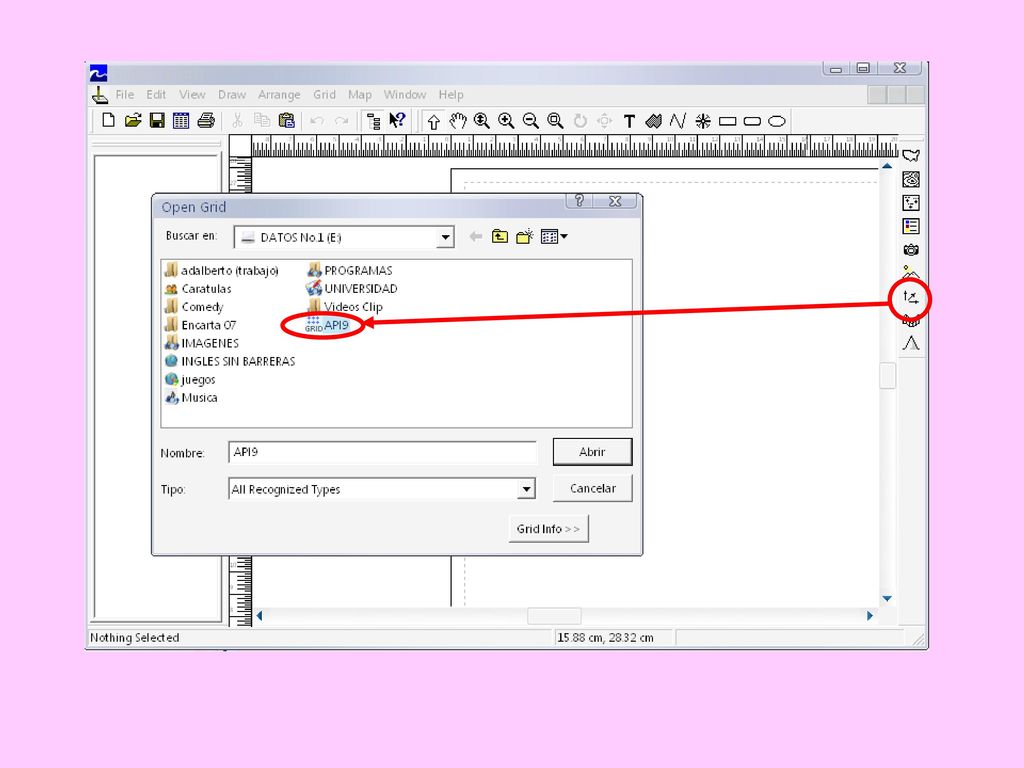Open the Draw menu
Viewport: 1024px width, 768px height.
[232, 95]
